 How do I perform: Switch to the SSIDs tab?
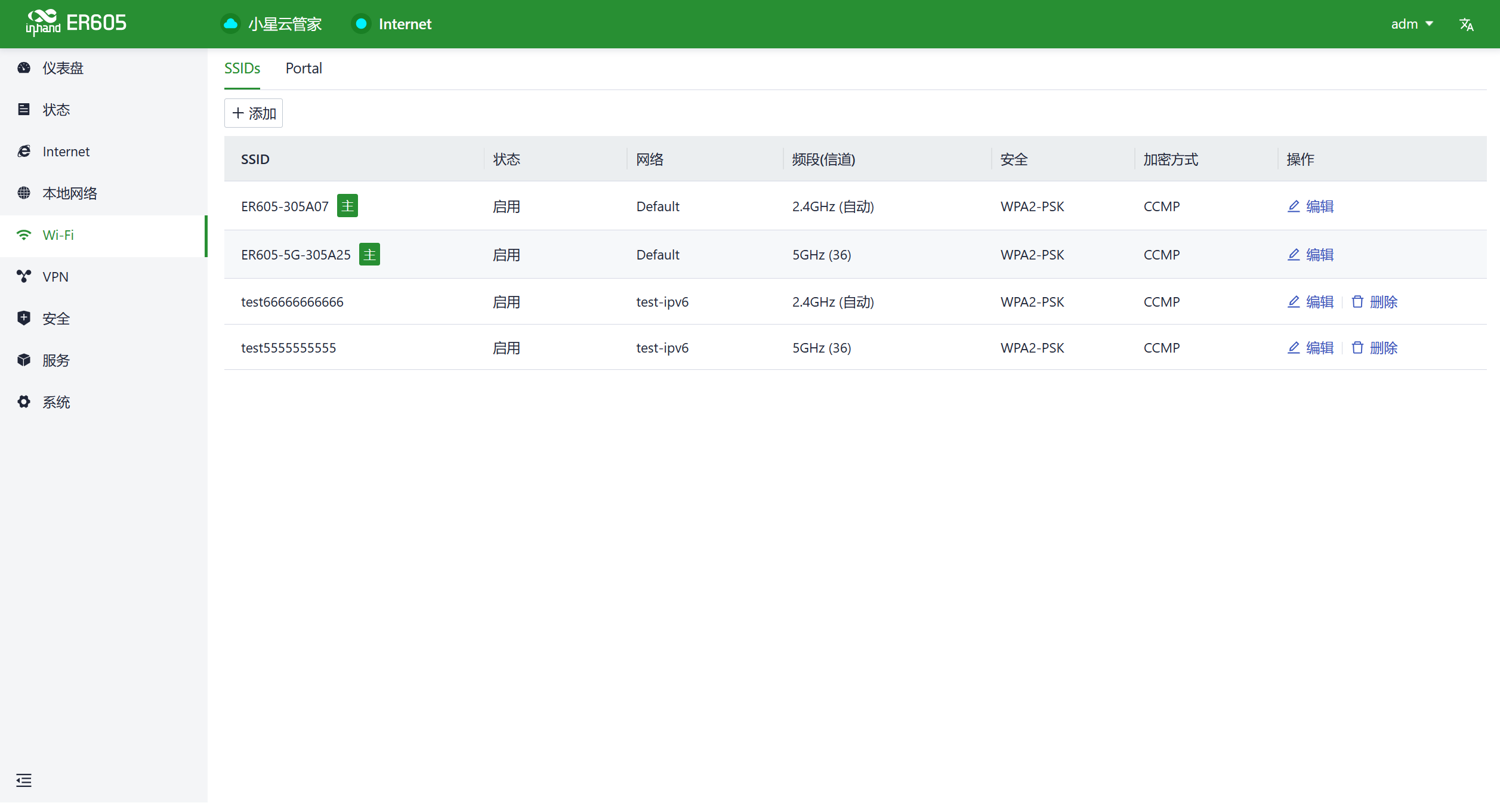[242, 68]
